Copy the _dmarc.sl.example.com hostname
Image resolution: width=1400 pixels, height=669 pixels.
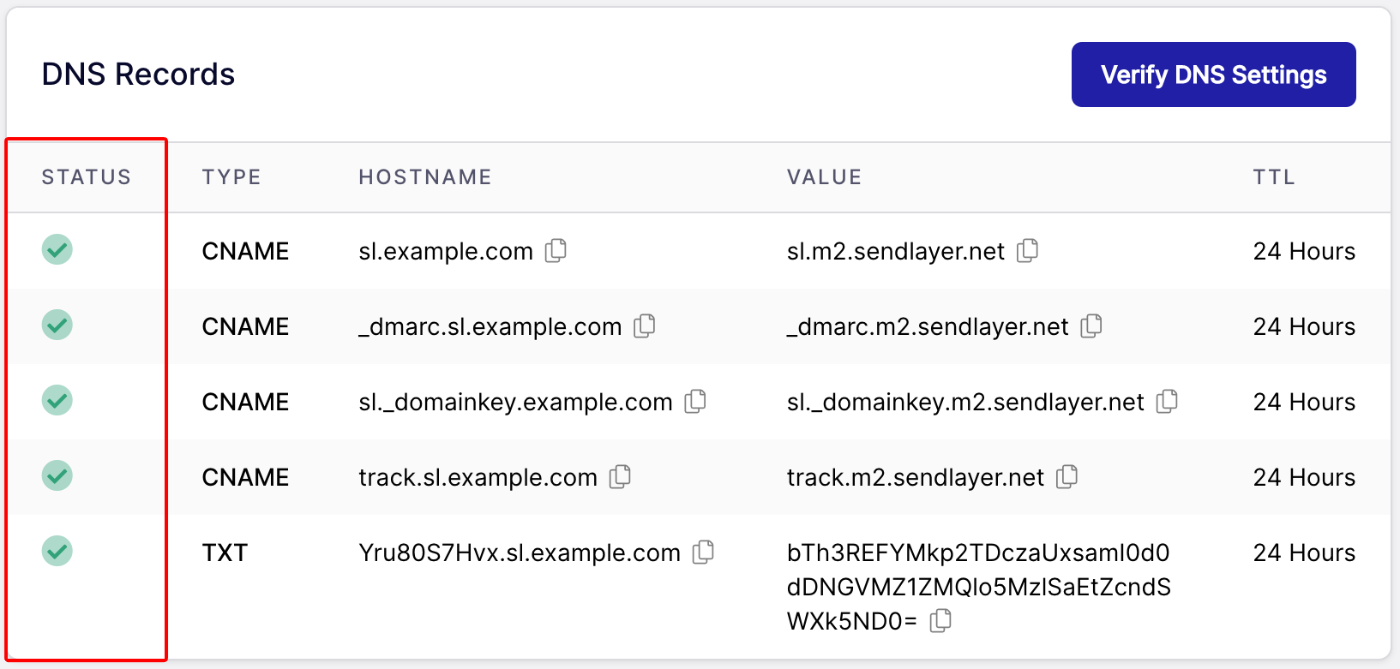[644, 326]
